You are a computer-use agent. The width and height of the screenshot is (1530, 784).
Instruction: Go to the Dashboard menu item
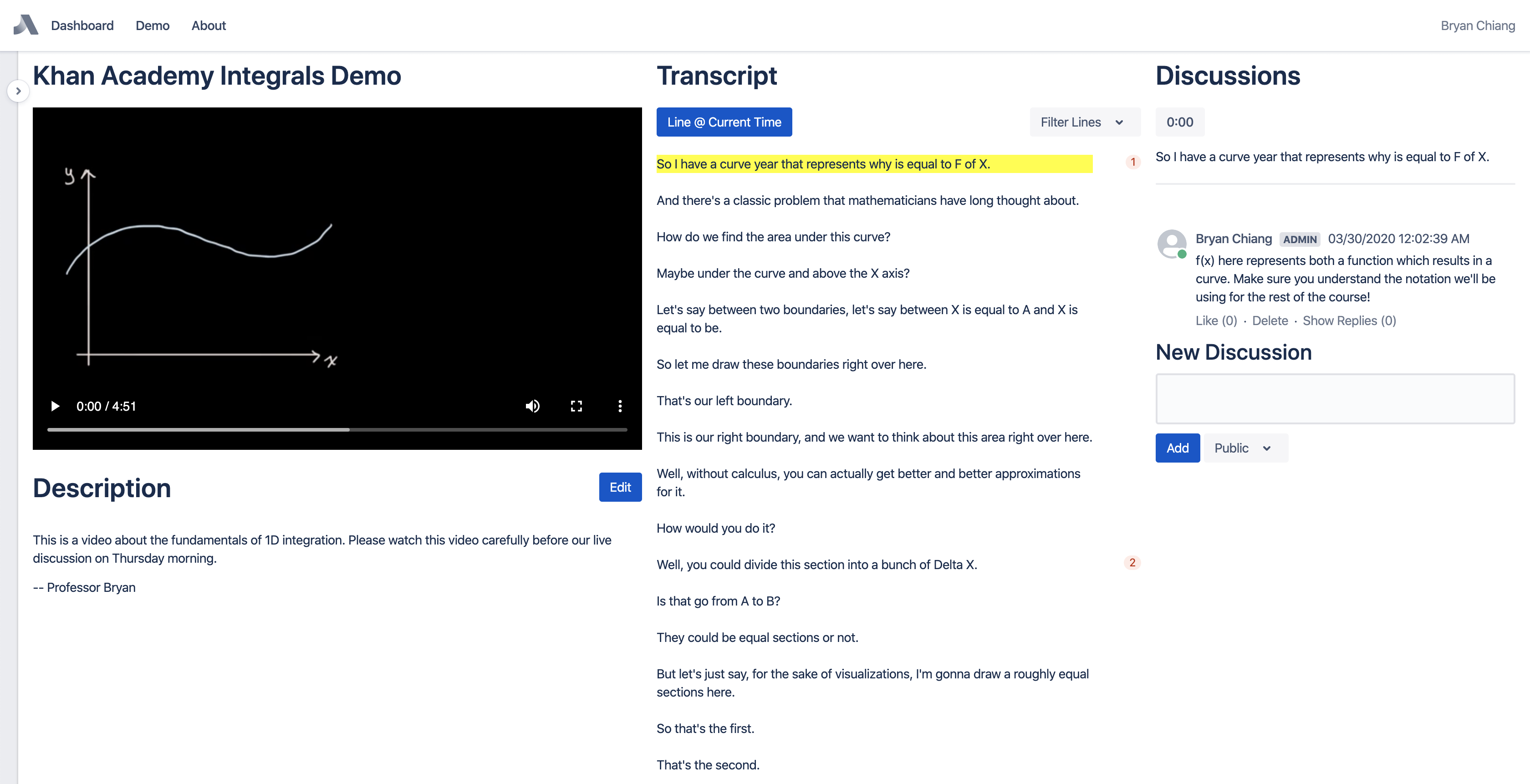tap(82, 25)
